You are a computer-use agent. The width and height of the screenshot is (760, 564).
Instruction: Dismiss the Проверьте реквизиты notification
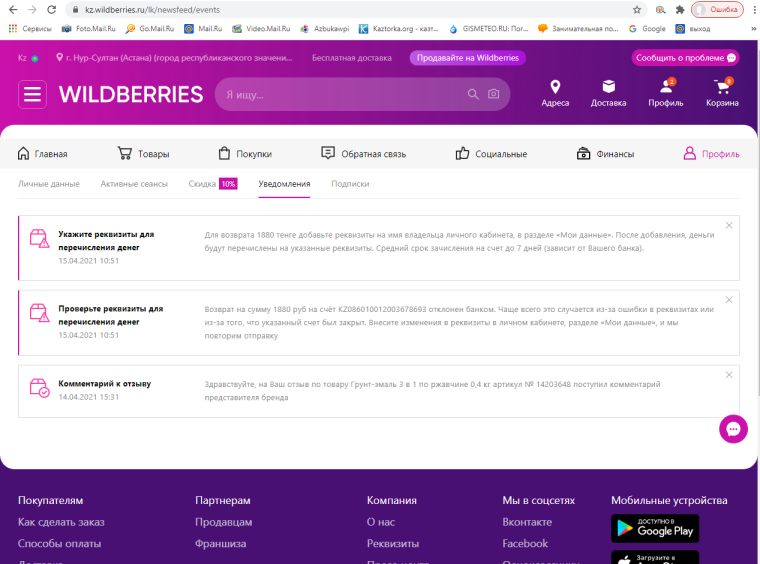[729, 298]
